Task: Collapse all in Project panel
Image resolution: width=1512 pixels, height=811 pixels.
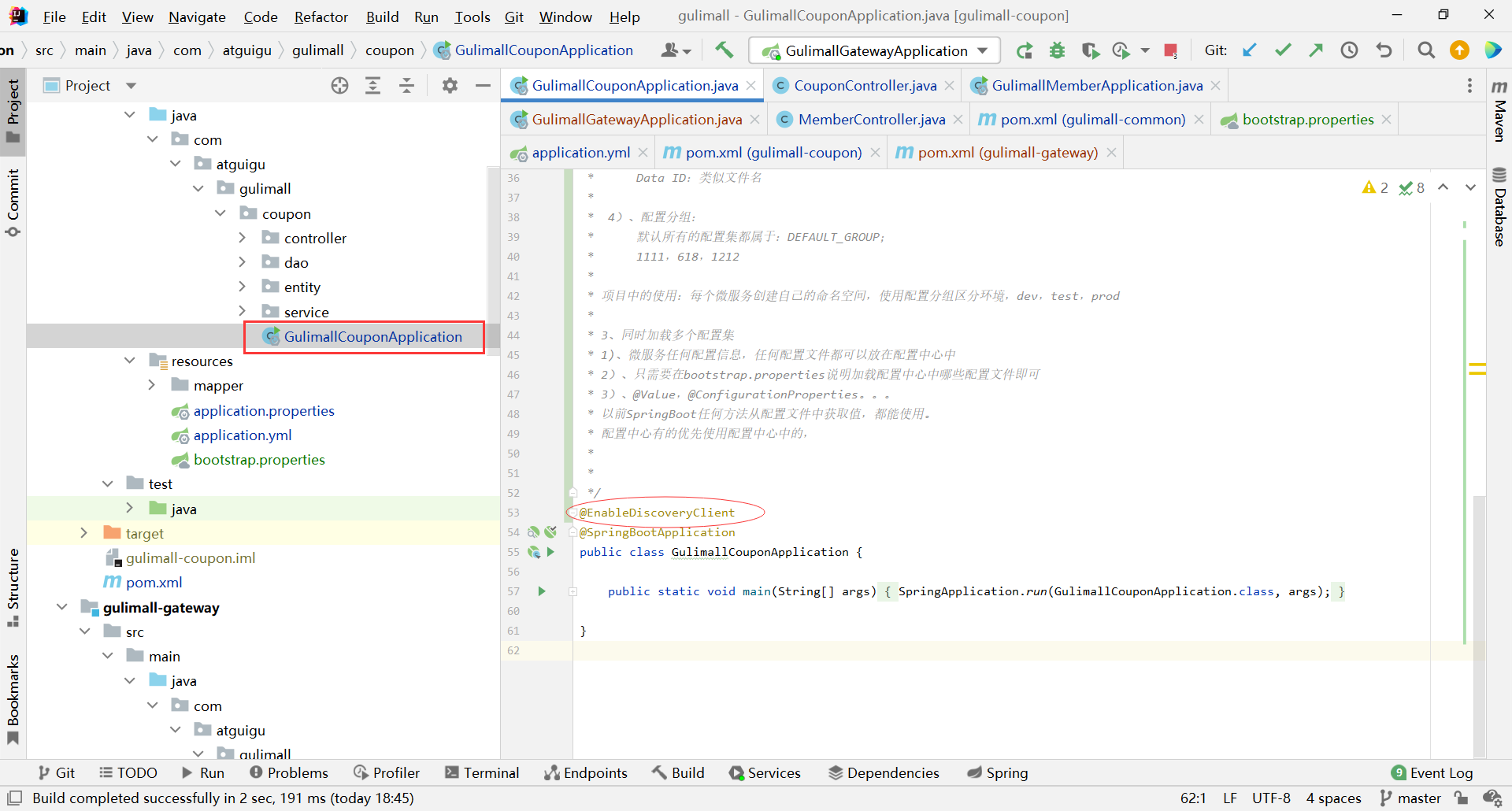Action: click(x=407, y=86)
